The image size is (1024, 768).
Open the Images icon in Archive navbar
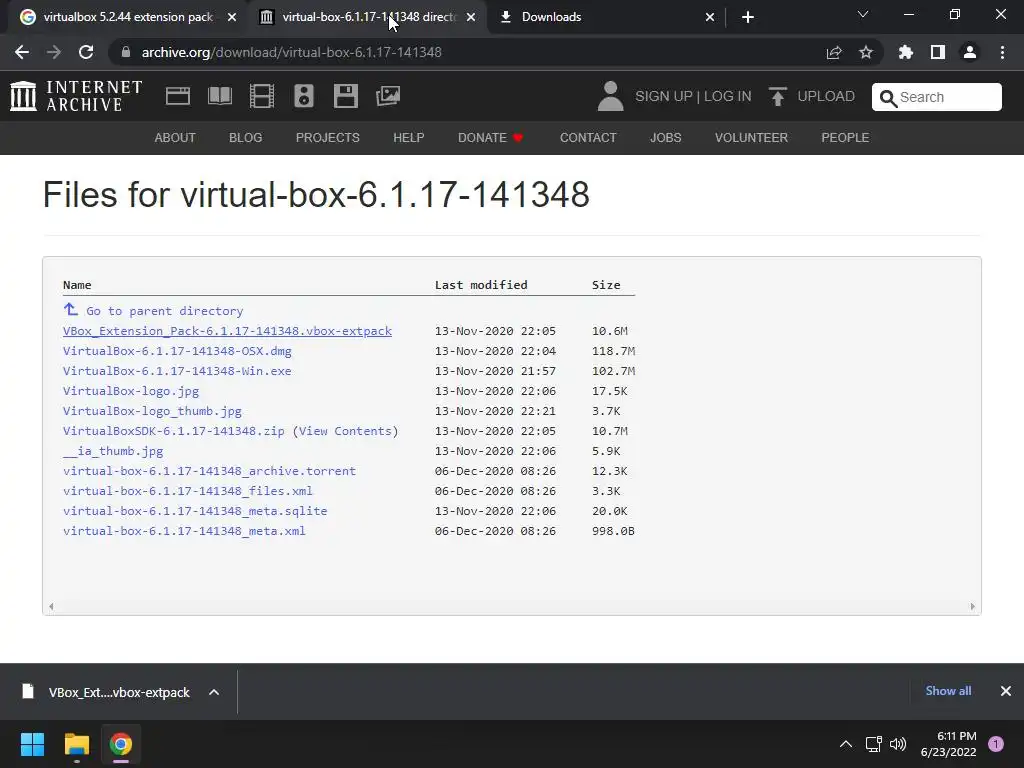(x=388, y=96)
